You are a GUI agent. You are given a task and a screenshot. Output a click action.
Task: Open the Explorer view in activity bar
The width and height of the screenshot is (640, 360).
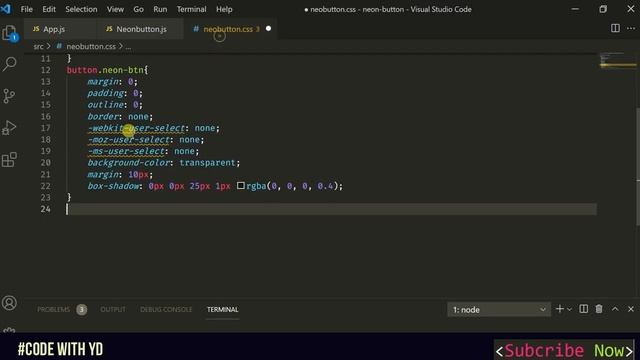tap(10, 33)
